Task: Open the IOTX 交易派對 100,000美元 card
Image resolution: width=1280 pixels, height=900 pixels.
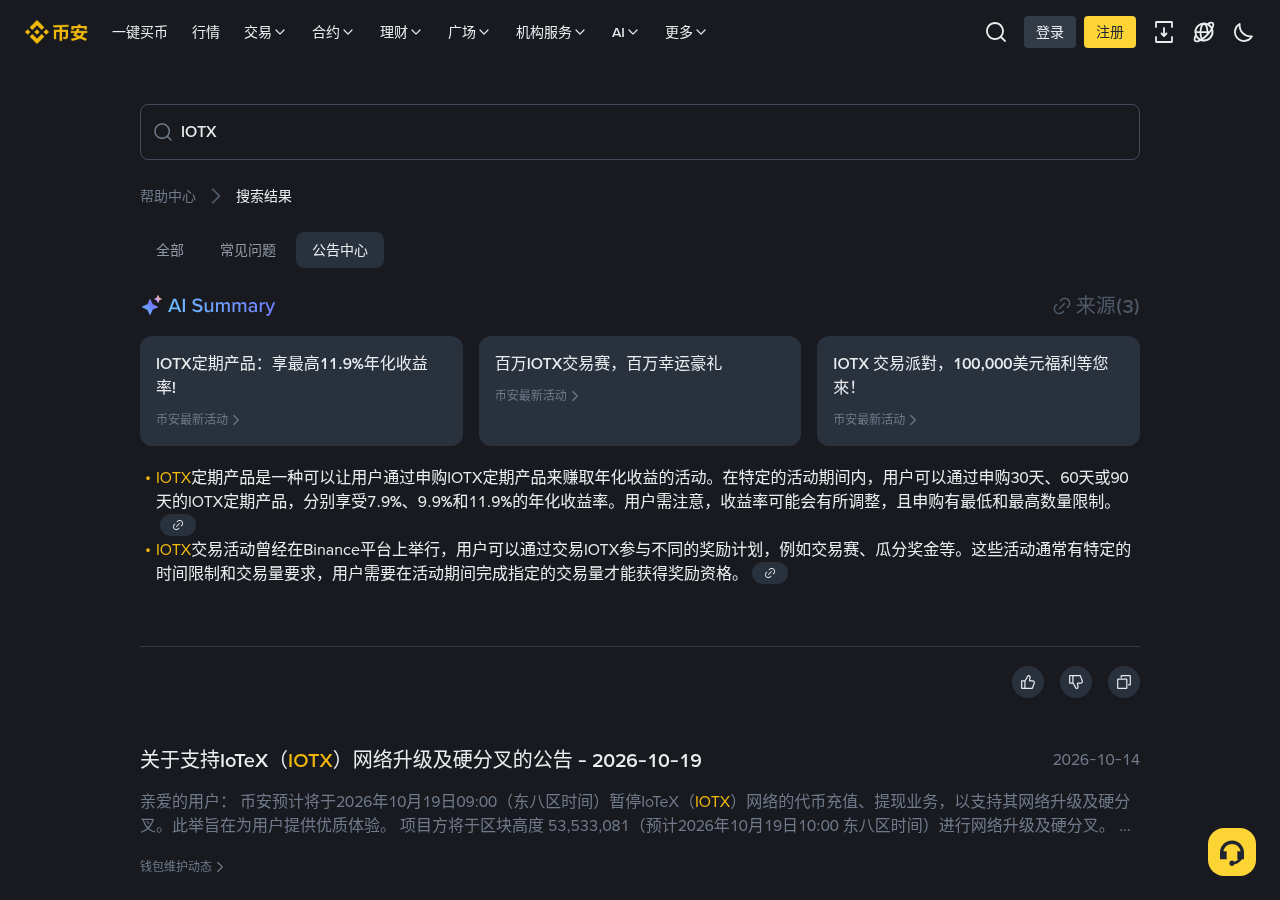Action: tap(978, 391)
